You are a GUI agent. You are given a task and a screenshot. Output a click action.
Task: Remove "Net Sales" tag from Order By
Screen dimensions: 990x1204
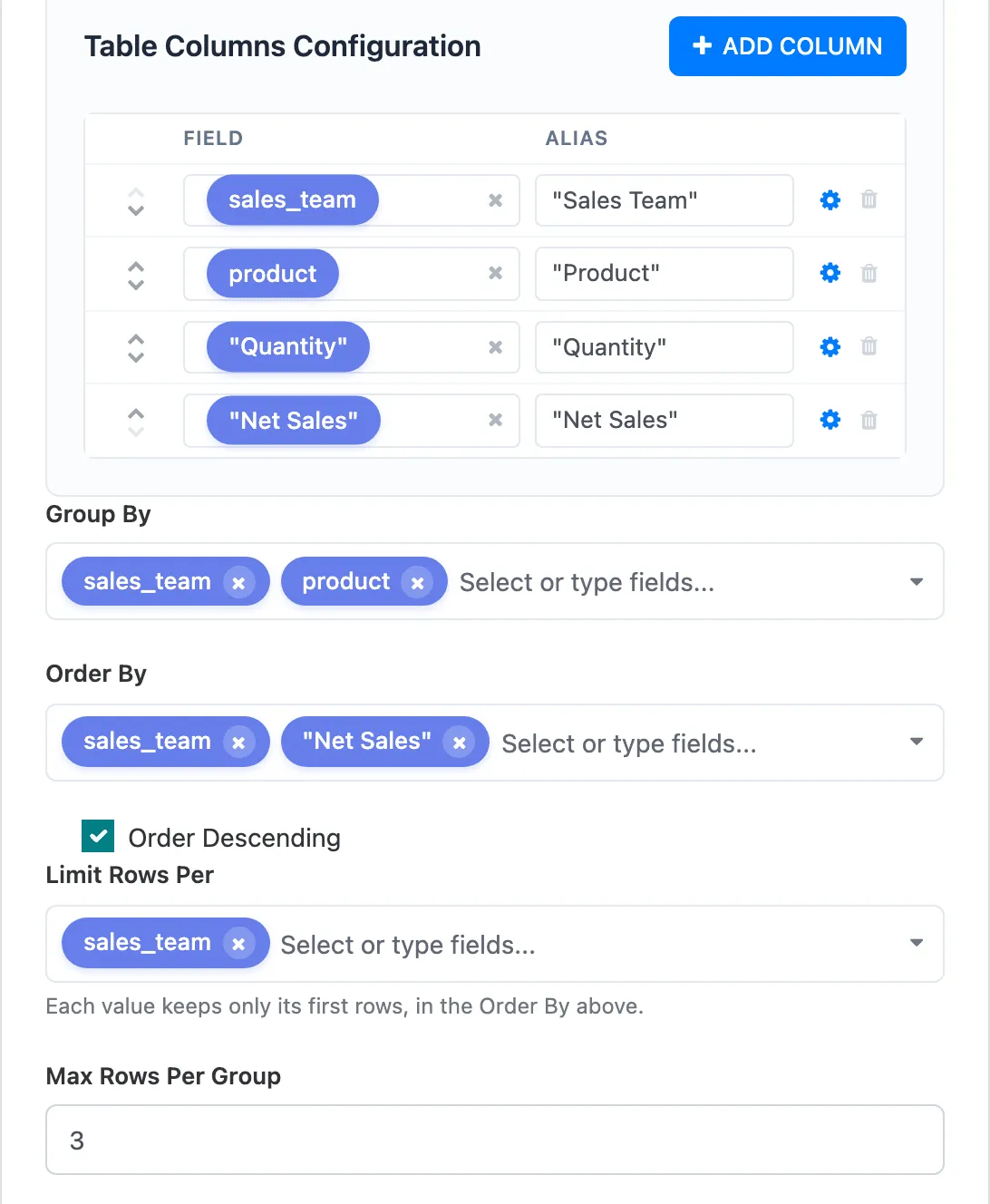tap(460, 743)
